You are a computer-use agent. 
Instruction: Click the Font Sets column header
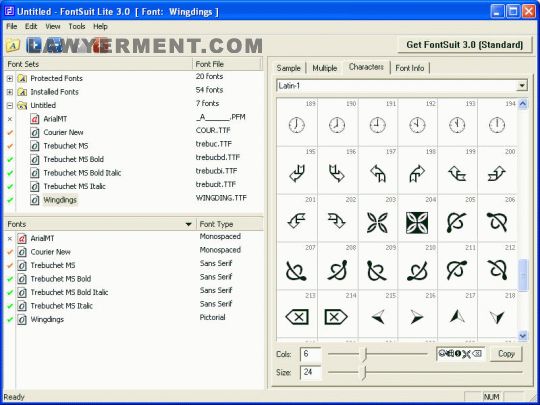coord(98,64)
